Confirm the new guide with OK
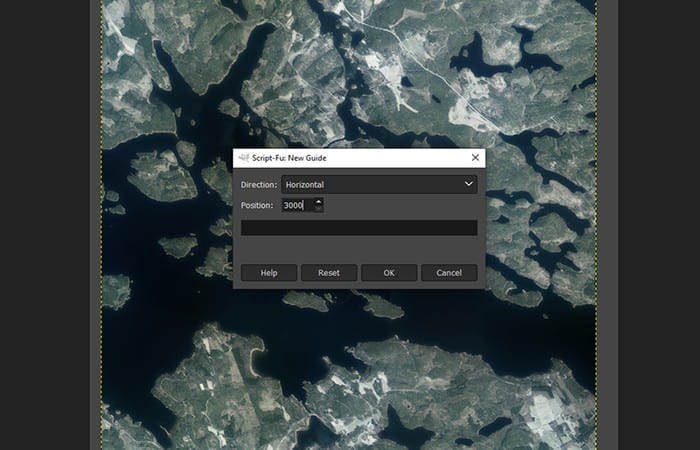 coord(389,273)
